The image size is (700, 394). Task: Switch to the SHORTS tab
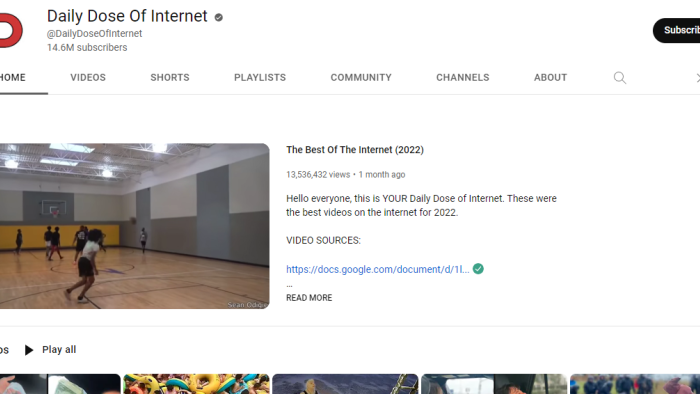[170, 78]
